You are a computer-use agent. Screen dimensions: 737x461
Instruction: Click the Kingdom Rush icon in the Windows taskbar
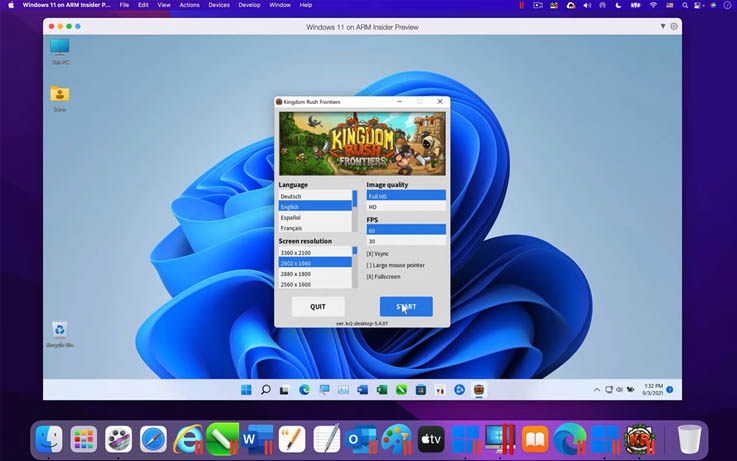pos(479,390)
